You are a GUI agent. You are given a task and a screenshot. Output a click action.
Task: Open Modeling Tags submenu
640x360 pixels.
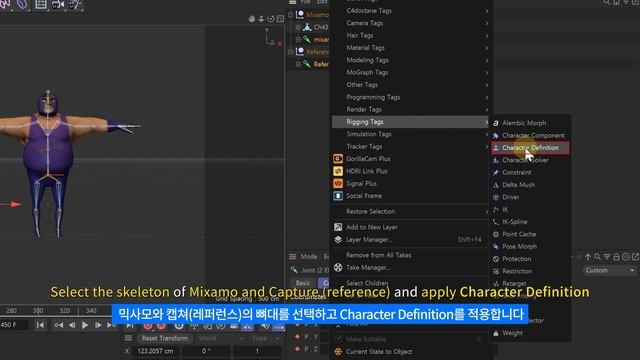pyautogui.click(x=411, y=60)
